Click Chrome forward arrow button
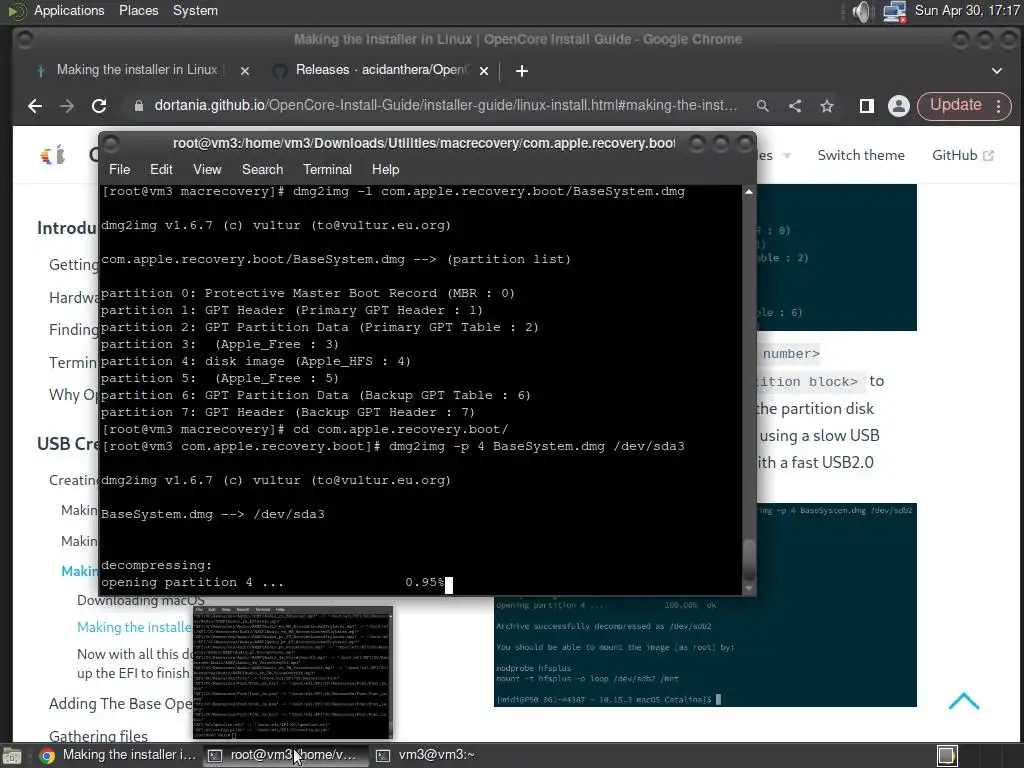 [x=67, y=106]
